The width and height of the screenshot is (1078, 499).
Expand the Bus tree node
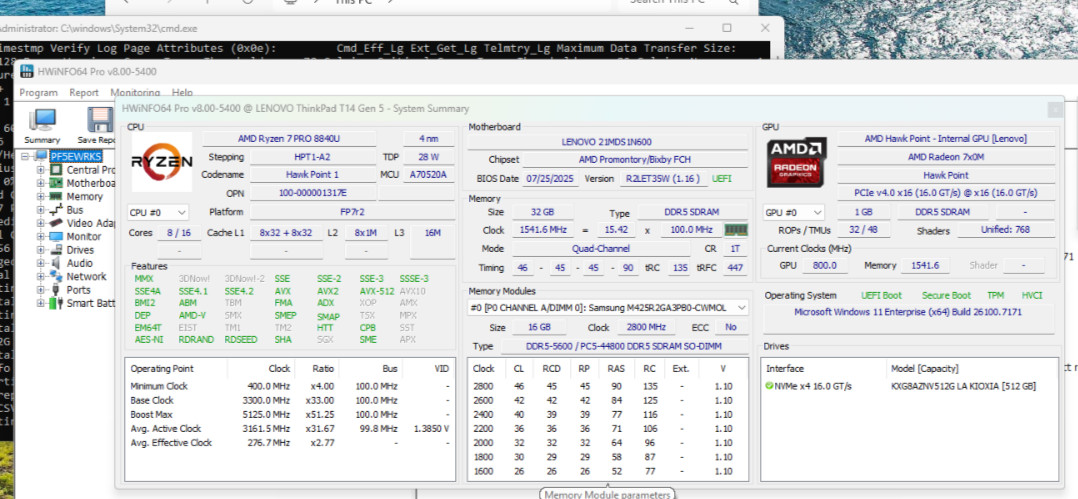[41, 210]
